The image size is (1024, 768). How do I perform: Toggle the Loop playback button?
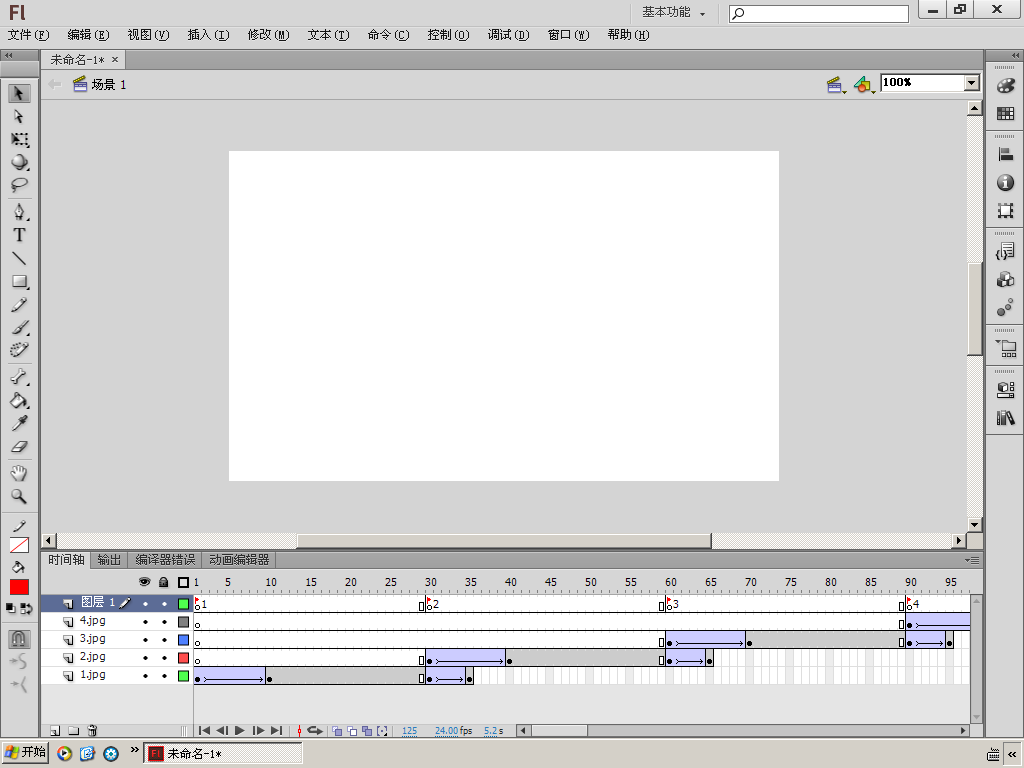[315, 731]
